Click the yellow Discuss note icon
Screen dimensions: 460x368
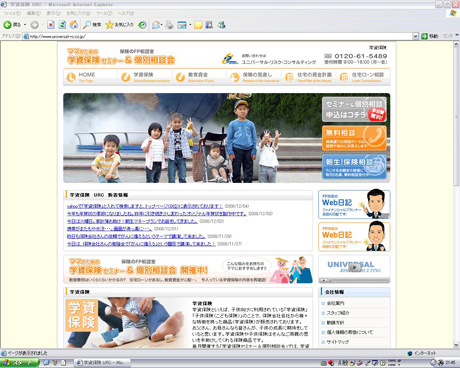click(198, 25)
